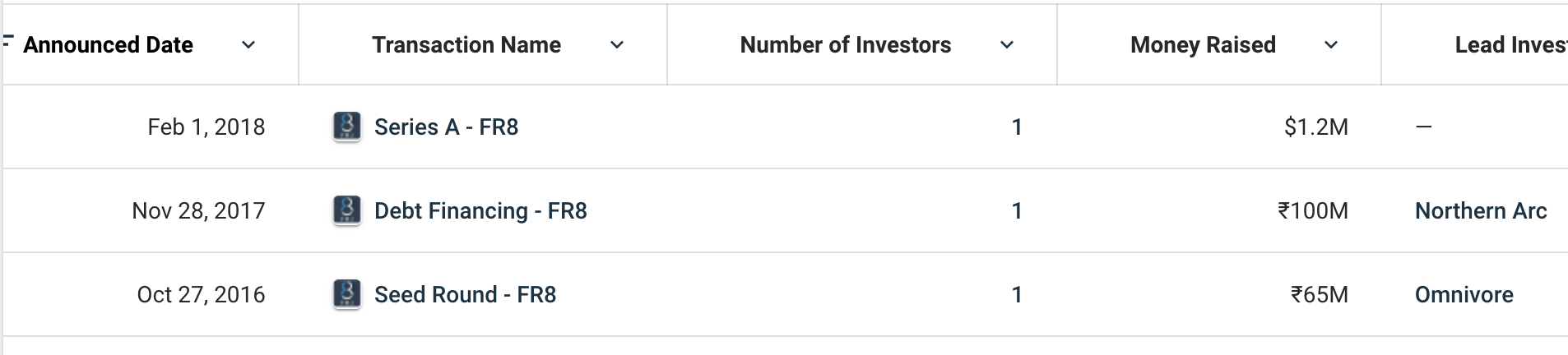Expand the Transaction Name column menu chevron

pos(617,45)
